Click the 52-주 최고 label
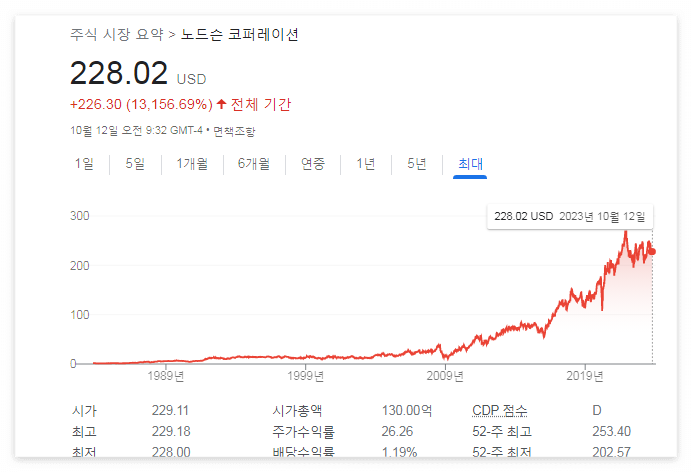 [x=502, y=431]
